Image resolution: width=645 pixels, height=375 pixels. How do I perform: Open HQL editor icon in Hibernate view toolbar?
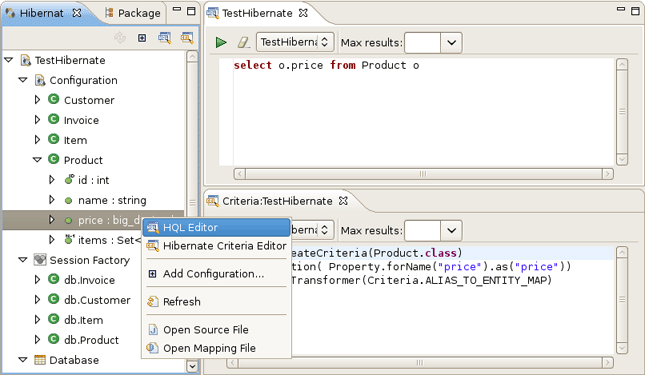click(x=165, y=38)
